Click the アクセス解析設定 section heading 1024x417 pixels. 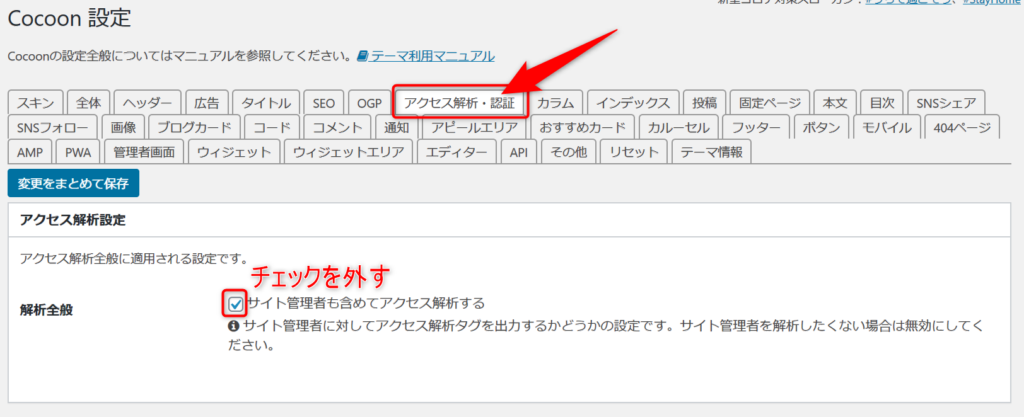click(x=72, y=221)
